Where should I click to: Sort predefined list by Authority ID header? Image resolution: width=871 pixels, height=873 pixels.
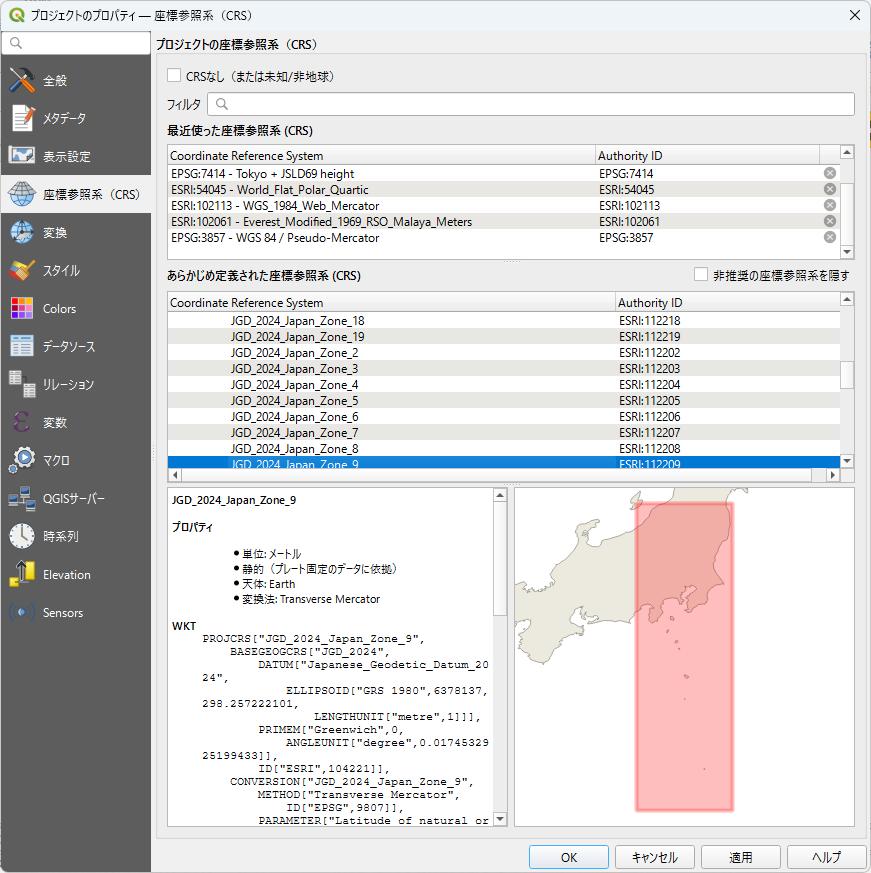coord(728,302)
